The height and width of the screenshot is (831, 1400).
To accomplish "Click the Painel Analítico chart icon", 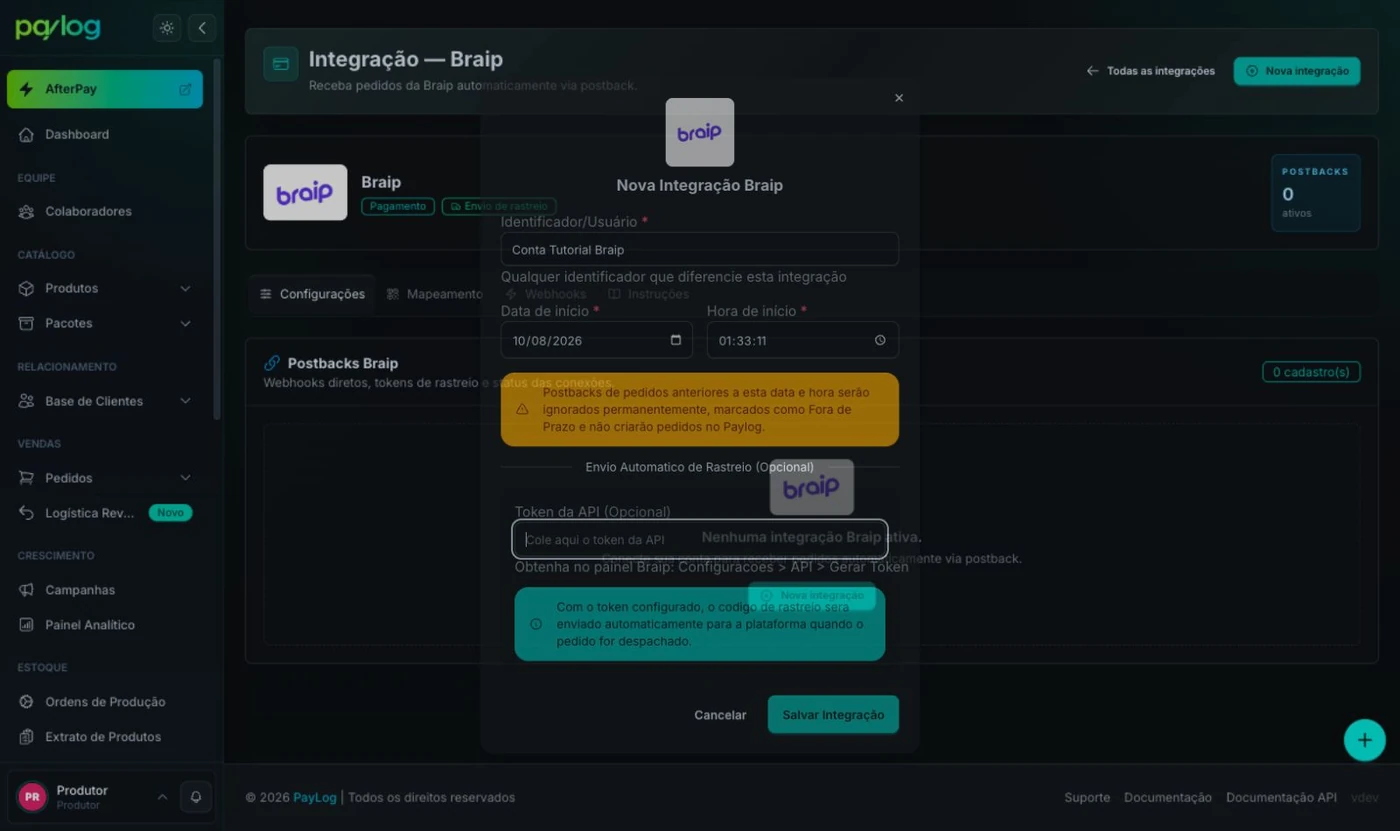I will pyautogui.click(x=27, y=625).
